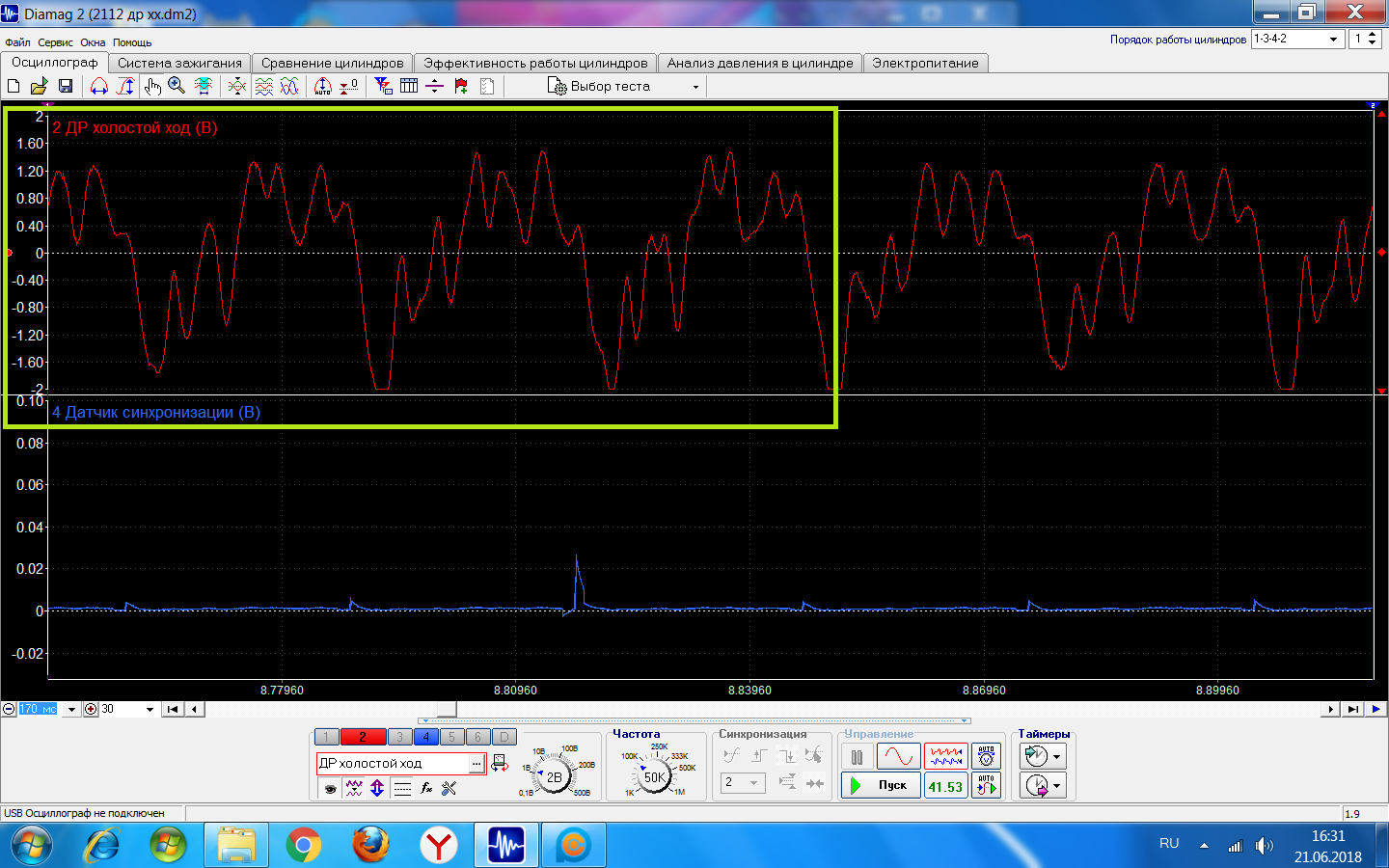1389x868 pixels.
Task: Toggle overlaid waveforms view
Action: tap(290, 87)
